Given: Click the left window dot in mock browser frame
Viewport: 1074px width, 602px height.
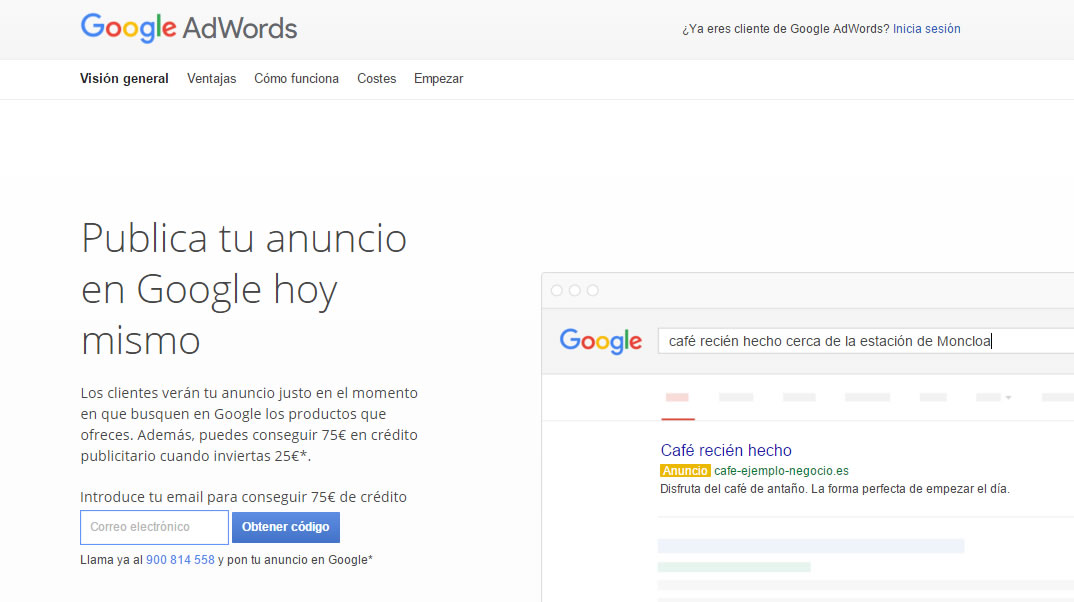Looking at the screenshot, I should click(x=557, y=290).
